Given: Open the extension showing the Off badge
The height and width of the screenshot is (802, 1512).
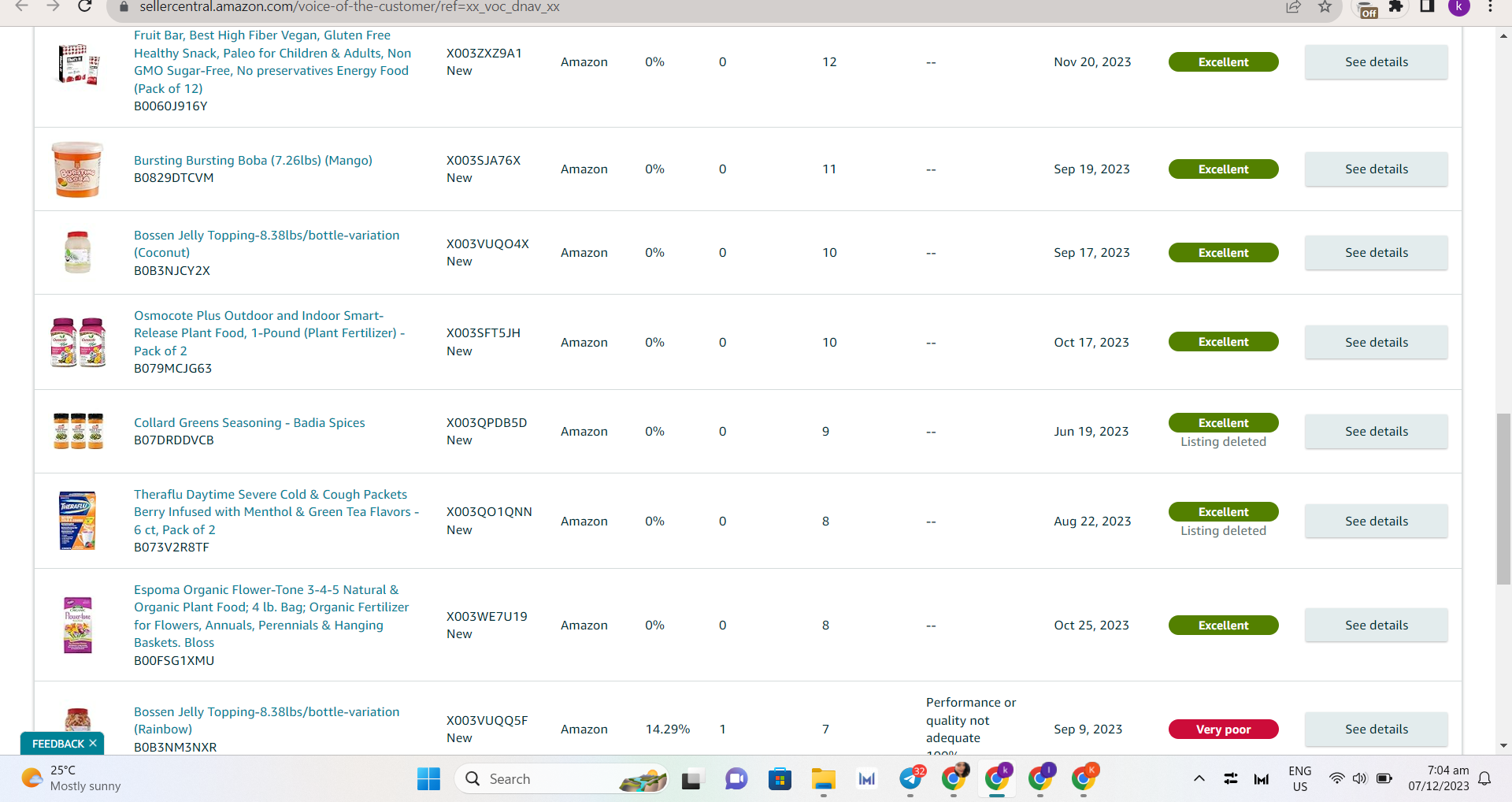Looking at the screenshot, I should tap(1368, 9).
